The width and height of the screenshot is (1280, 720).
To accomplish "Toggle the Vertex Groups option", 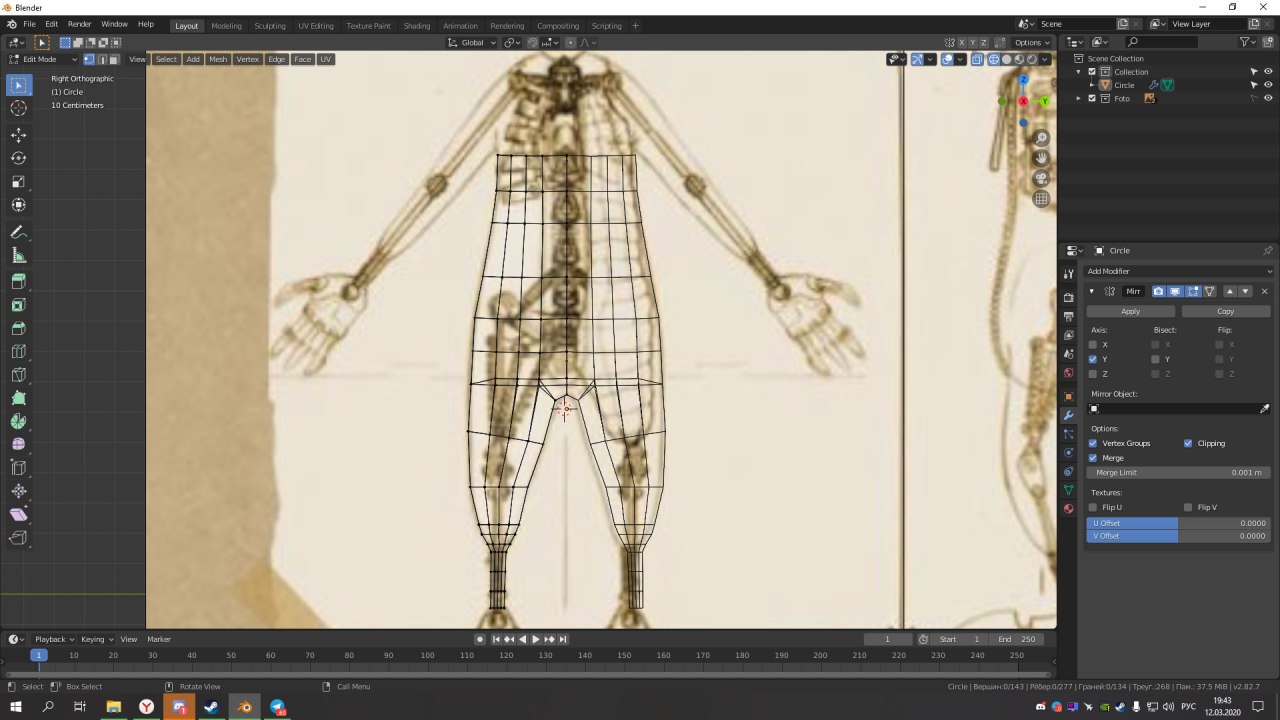I will click(1093, 443).
